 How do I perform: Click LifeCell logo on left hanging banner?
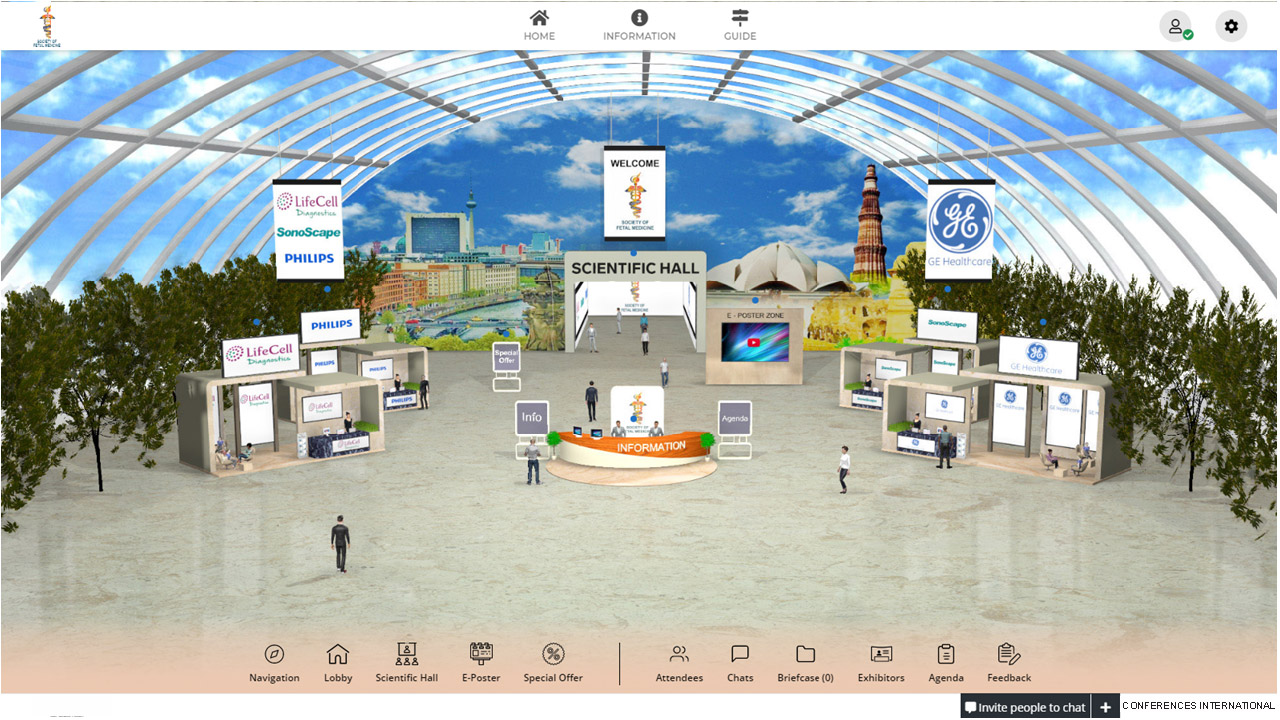click(308, 204)
